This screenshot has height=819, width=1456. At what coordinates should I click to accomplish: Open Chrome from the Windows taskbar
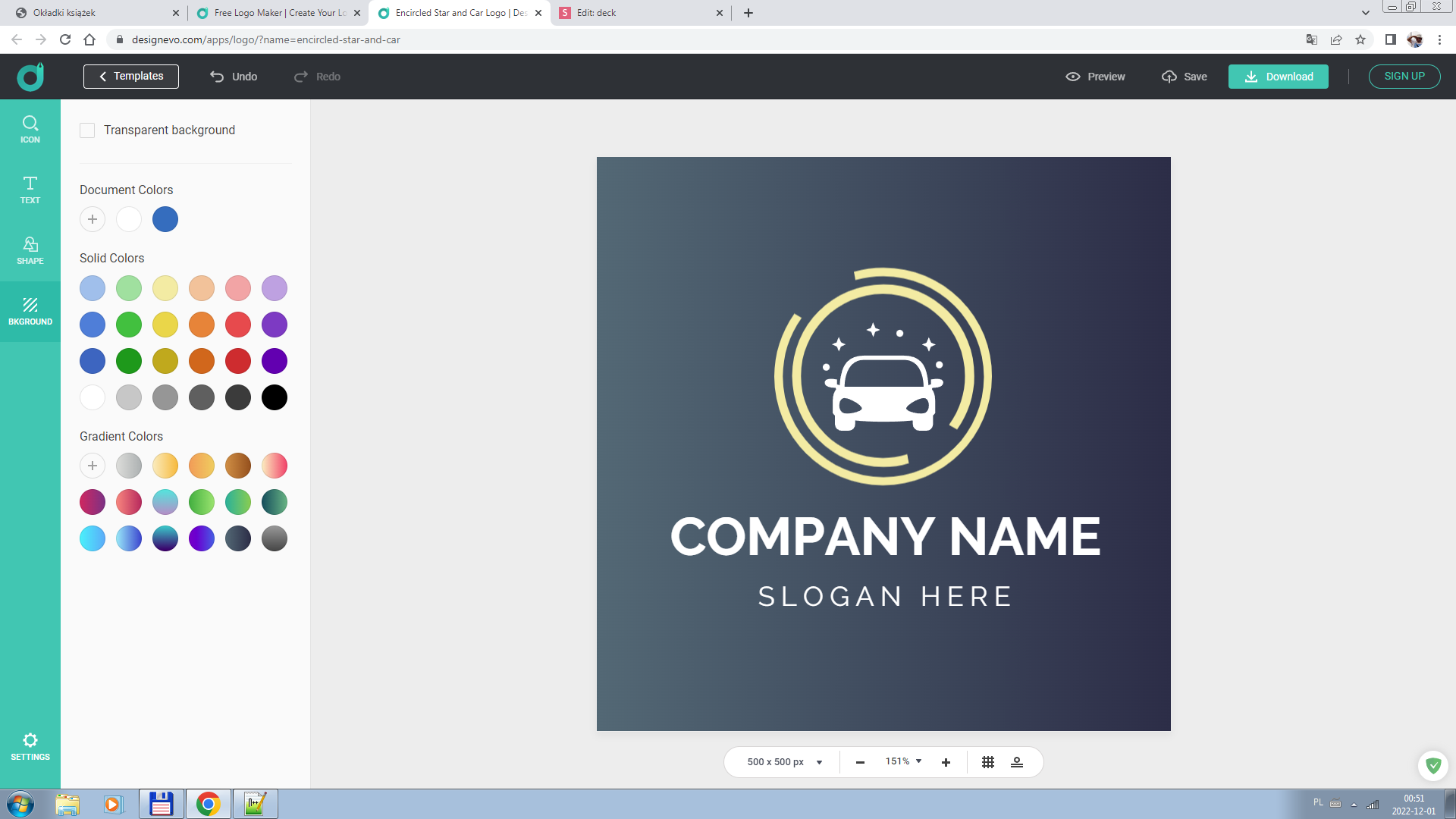(x=208, y=804)
